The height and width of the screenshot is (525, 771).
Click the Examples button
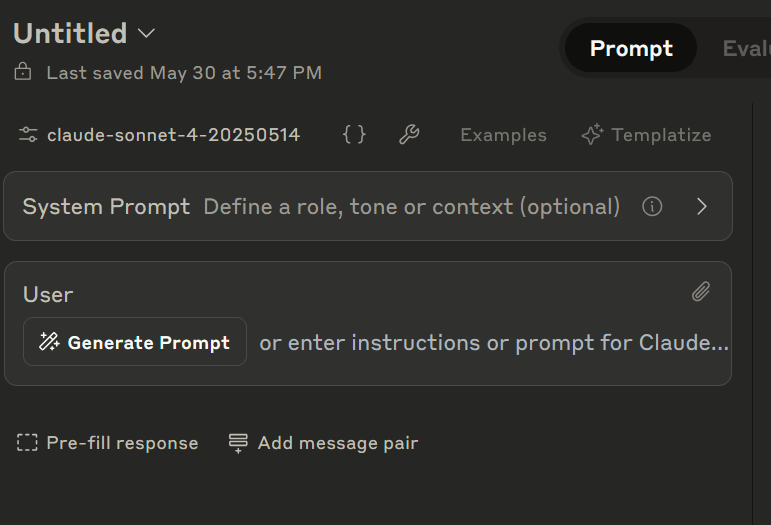(503, 135)
